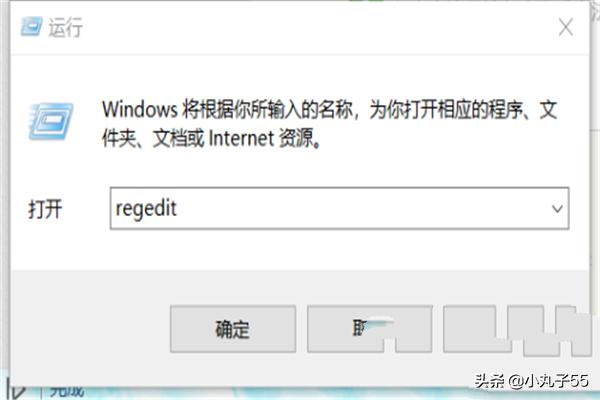Click the large Run program icon beside description

[51, 121]
